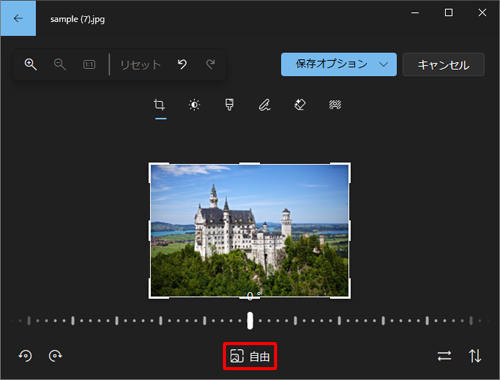Image resolution: width=500 pixels, height=380 pixels.
Task: Close the photo editor window
Action: click(482, 13)
